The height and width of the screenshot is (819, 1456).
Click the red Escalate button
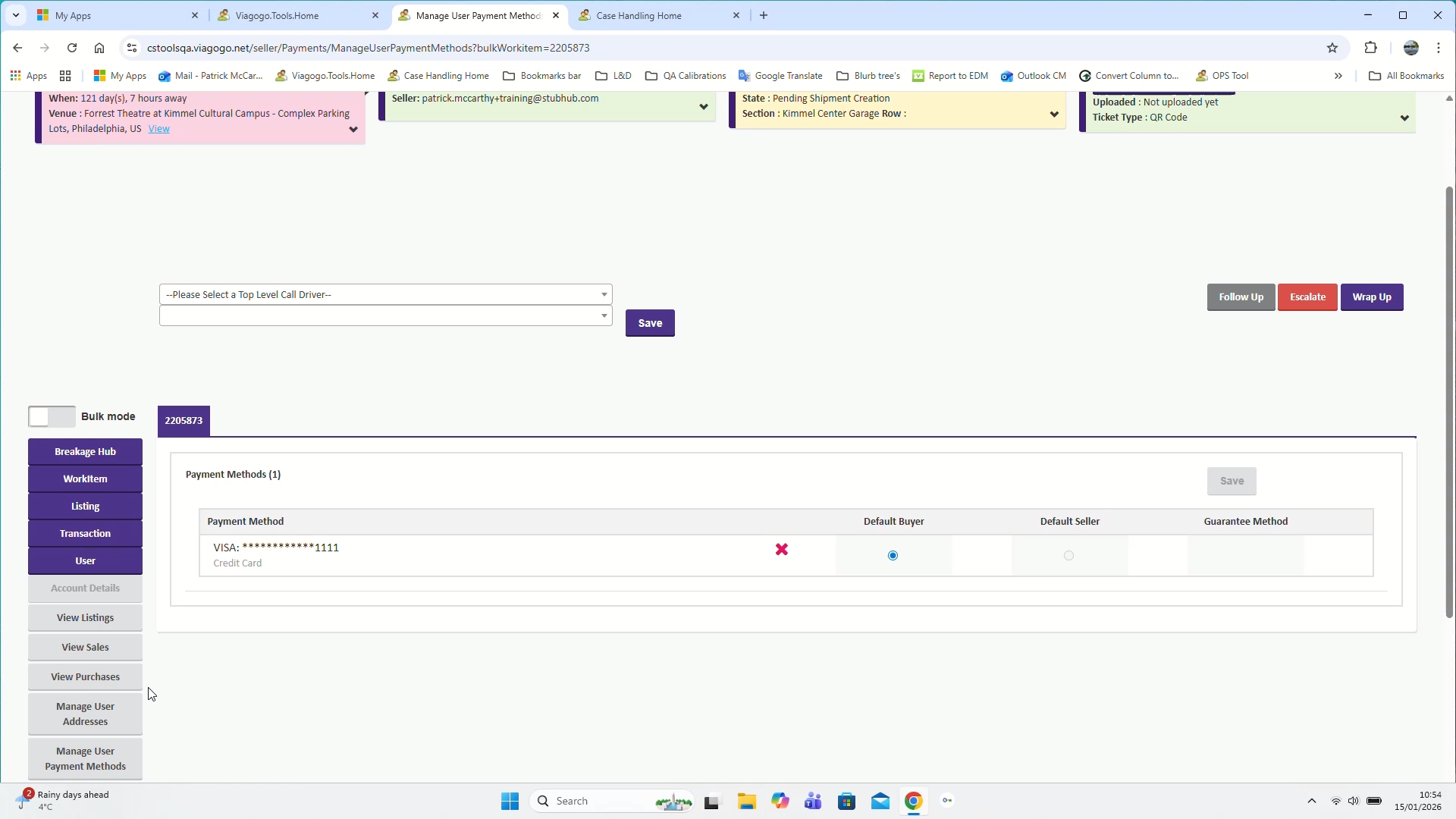pyautogui.click(x=1307, y=297)
